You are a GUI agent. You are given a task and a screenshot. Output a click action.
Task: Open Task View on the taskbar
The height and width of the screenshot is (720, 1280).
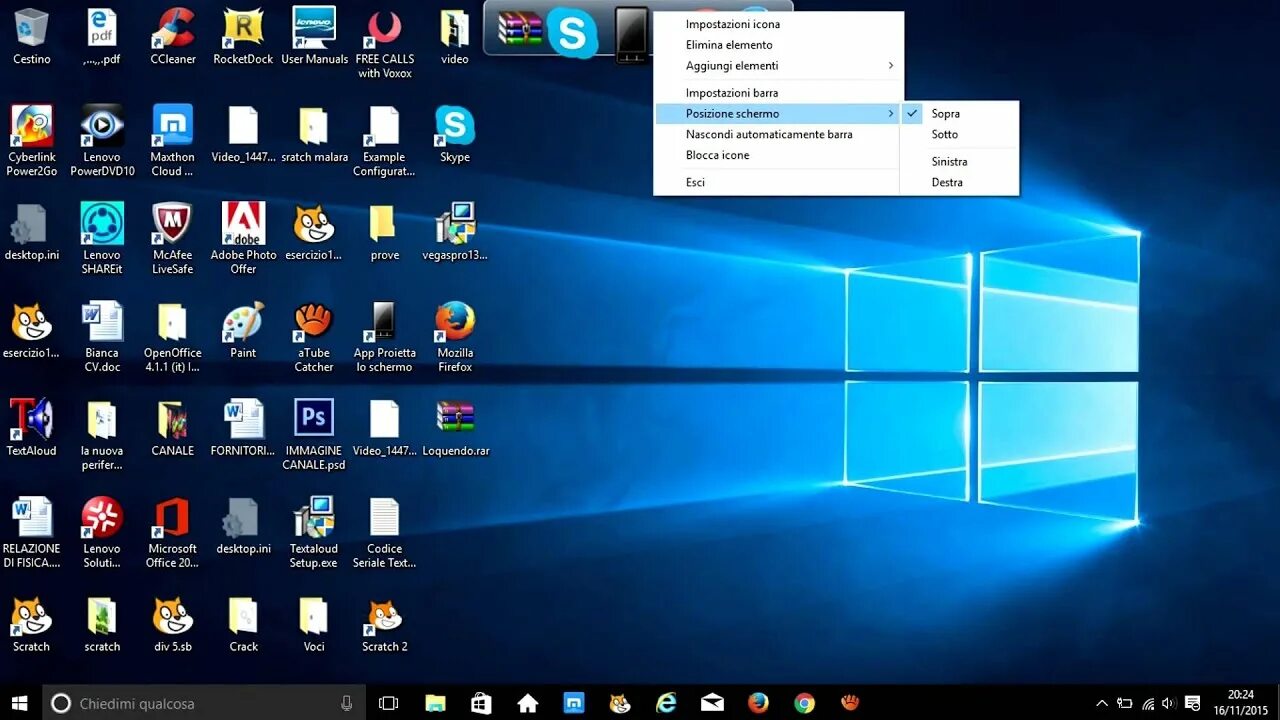[389, 703]
